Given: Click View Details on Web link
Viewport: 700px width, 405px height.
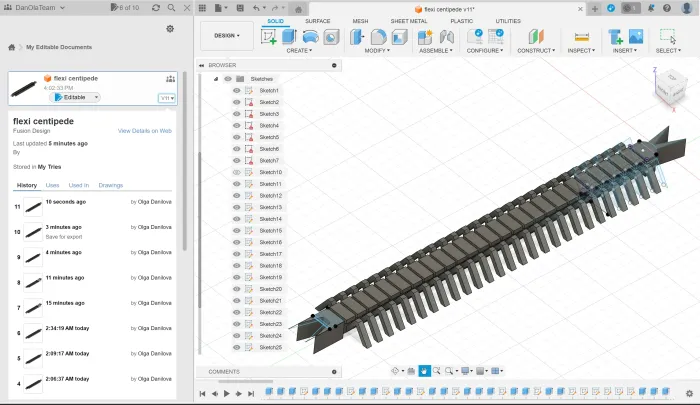Looking at the screenshot, I should tap(145, 131).
